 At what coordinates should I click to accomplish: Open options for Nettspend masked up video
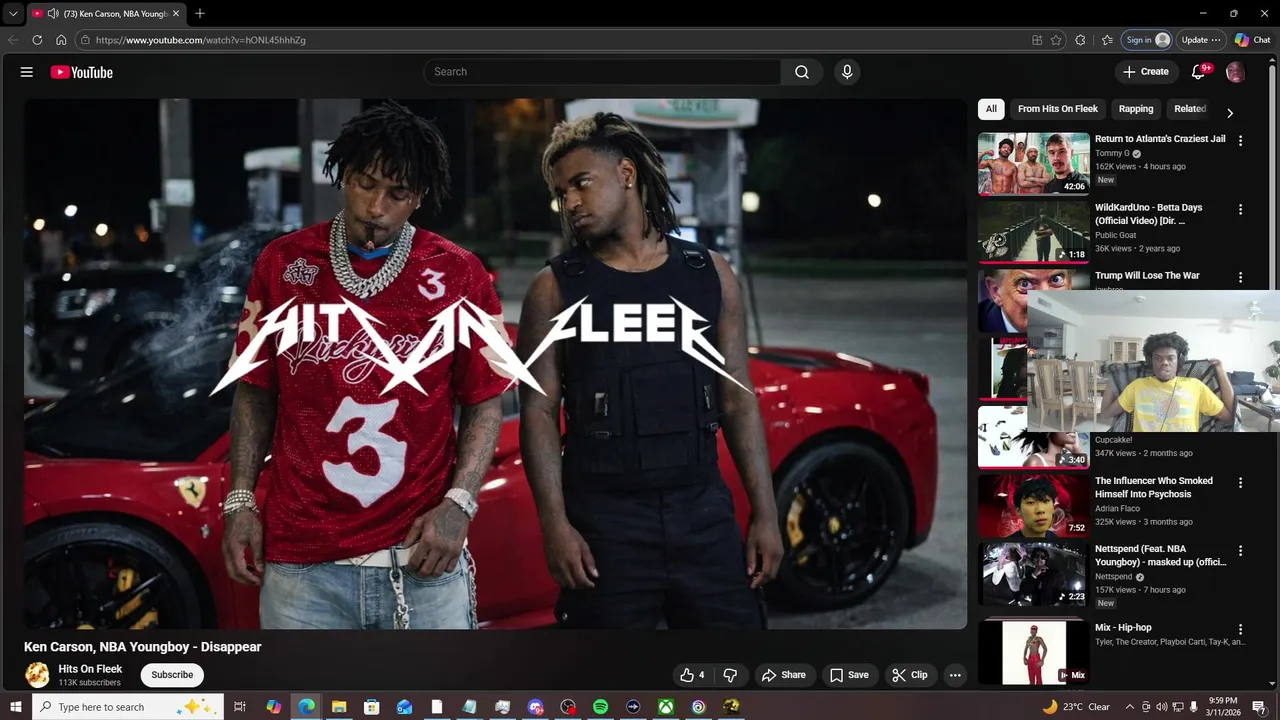point(1240,551)
